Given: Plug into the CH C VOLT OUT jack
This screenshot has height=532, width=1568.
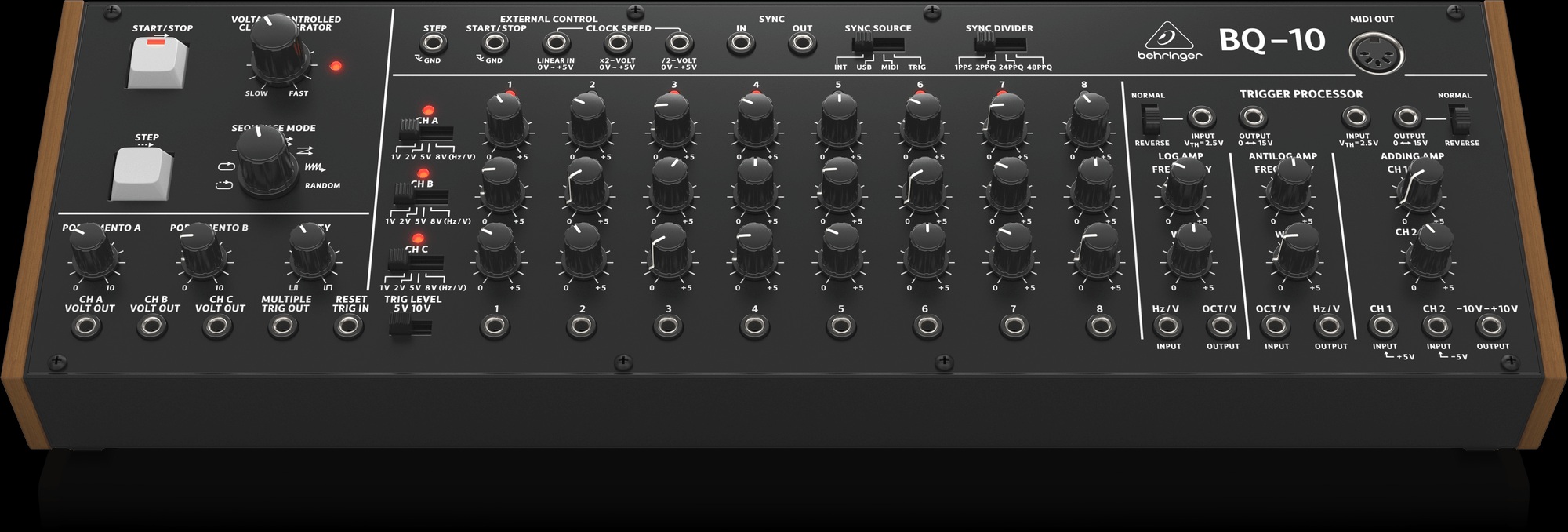Looking at the screenshot, I should point(217,327).
